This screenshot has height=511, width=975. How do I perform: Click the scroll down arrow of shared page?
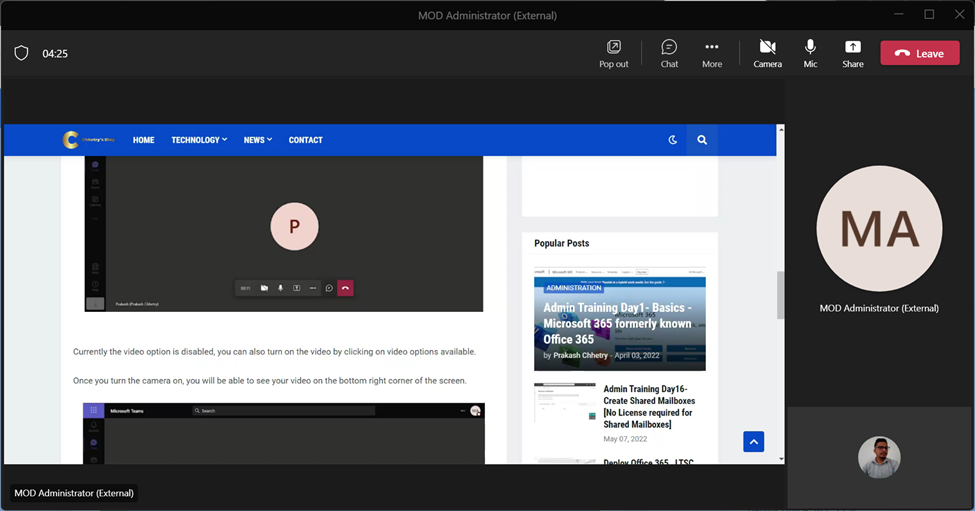[780, 459]
